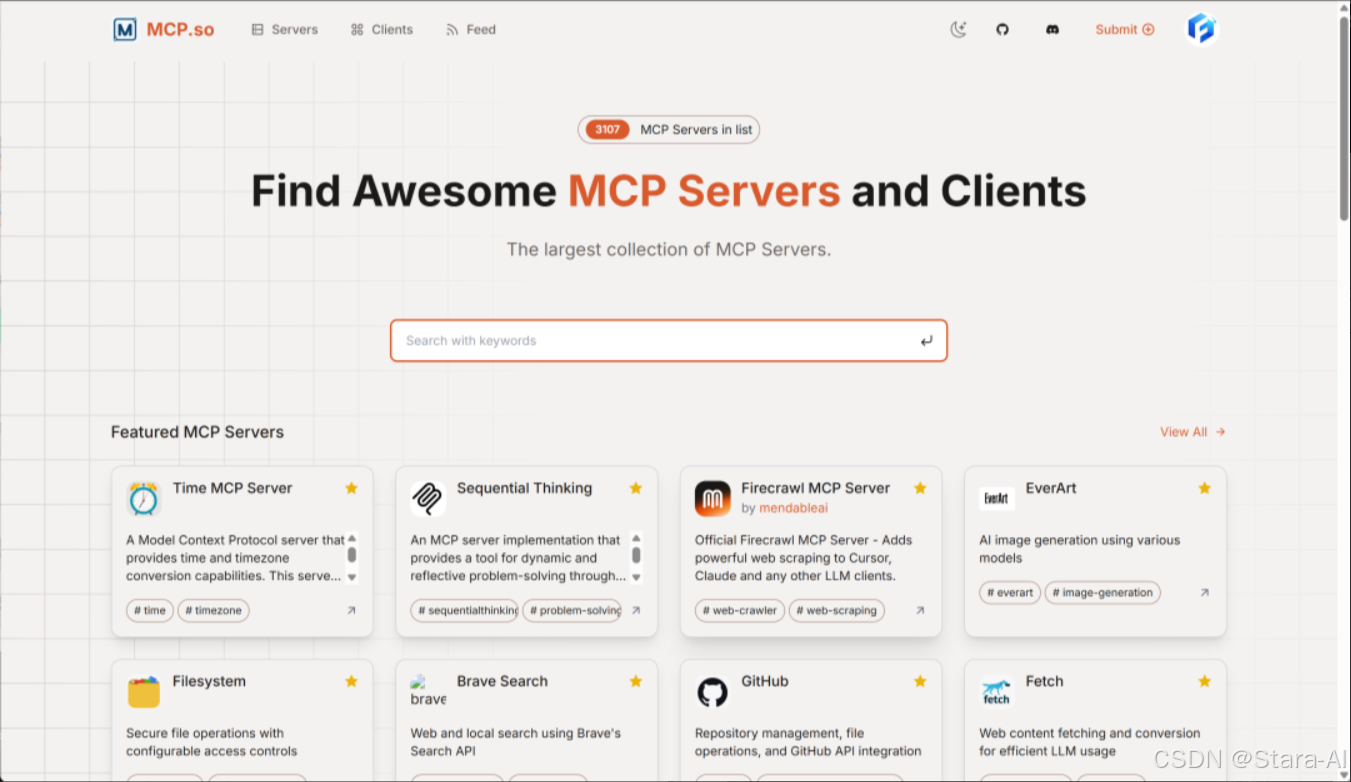The height and width of the screenshot is (782, 1351).
Task: Click the star on Sequential Thinking card
Action: (x=635, y=488)
